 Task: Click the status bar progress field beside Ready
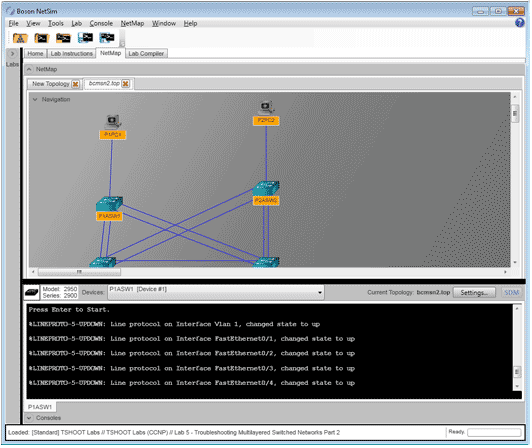(494, 432)
